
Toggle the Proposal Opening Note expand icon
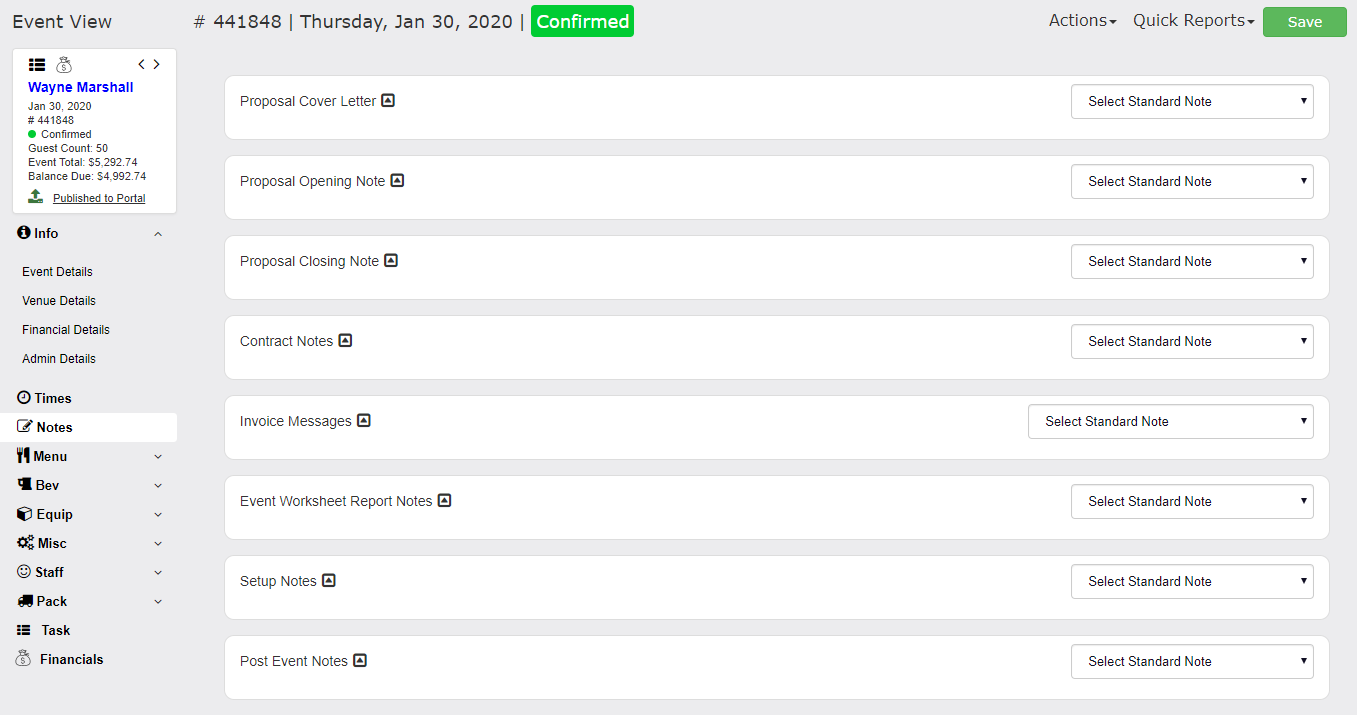[397, 180]
